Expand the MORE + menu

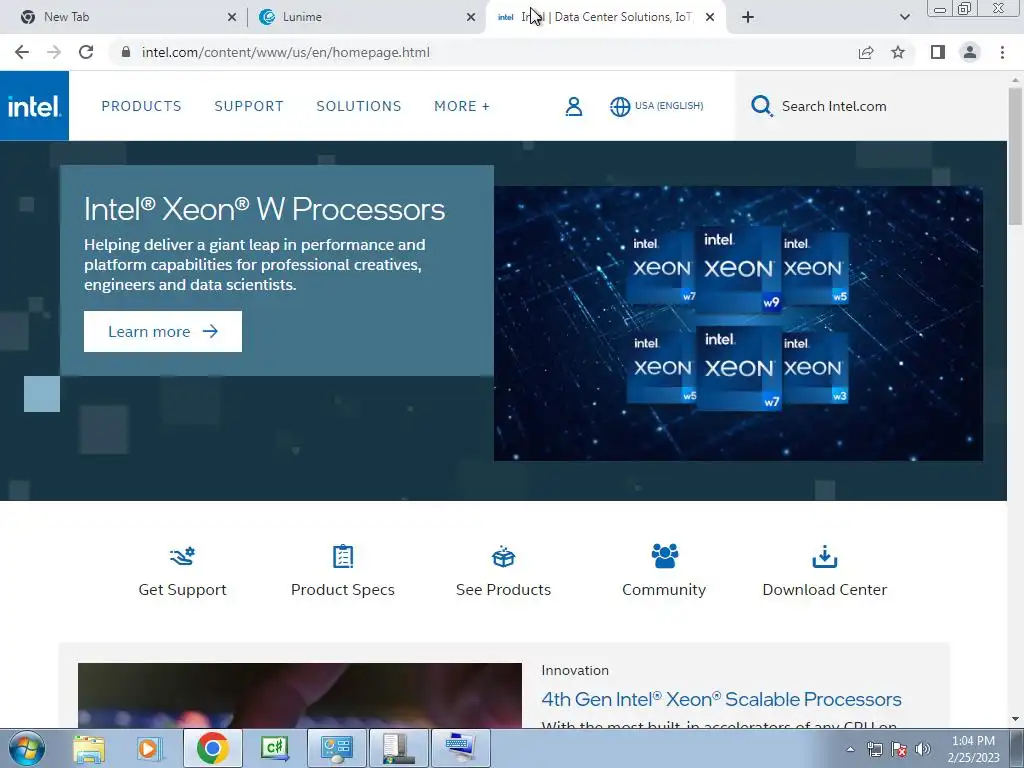(x=462, y=106)
